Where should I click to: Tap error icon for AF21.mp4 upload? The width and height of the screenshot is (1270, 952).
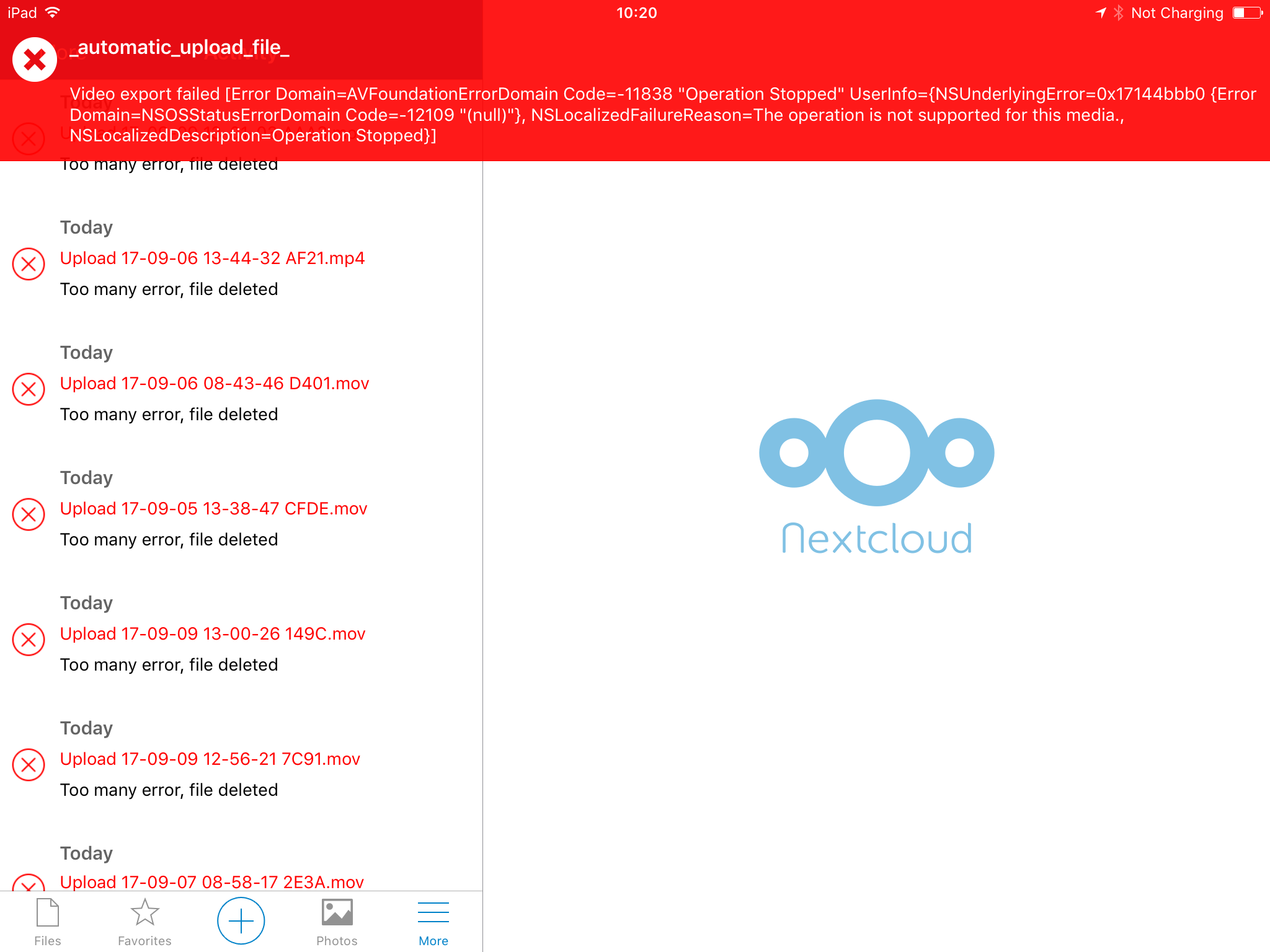(x=29, y=264)
